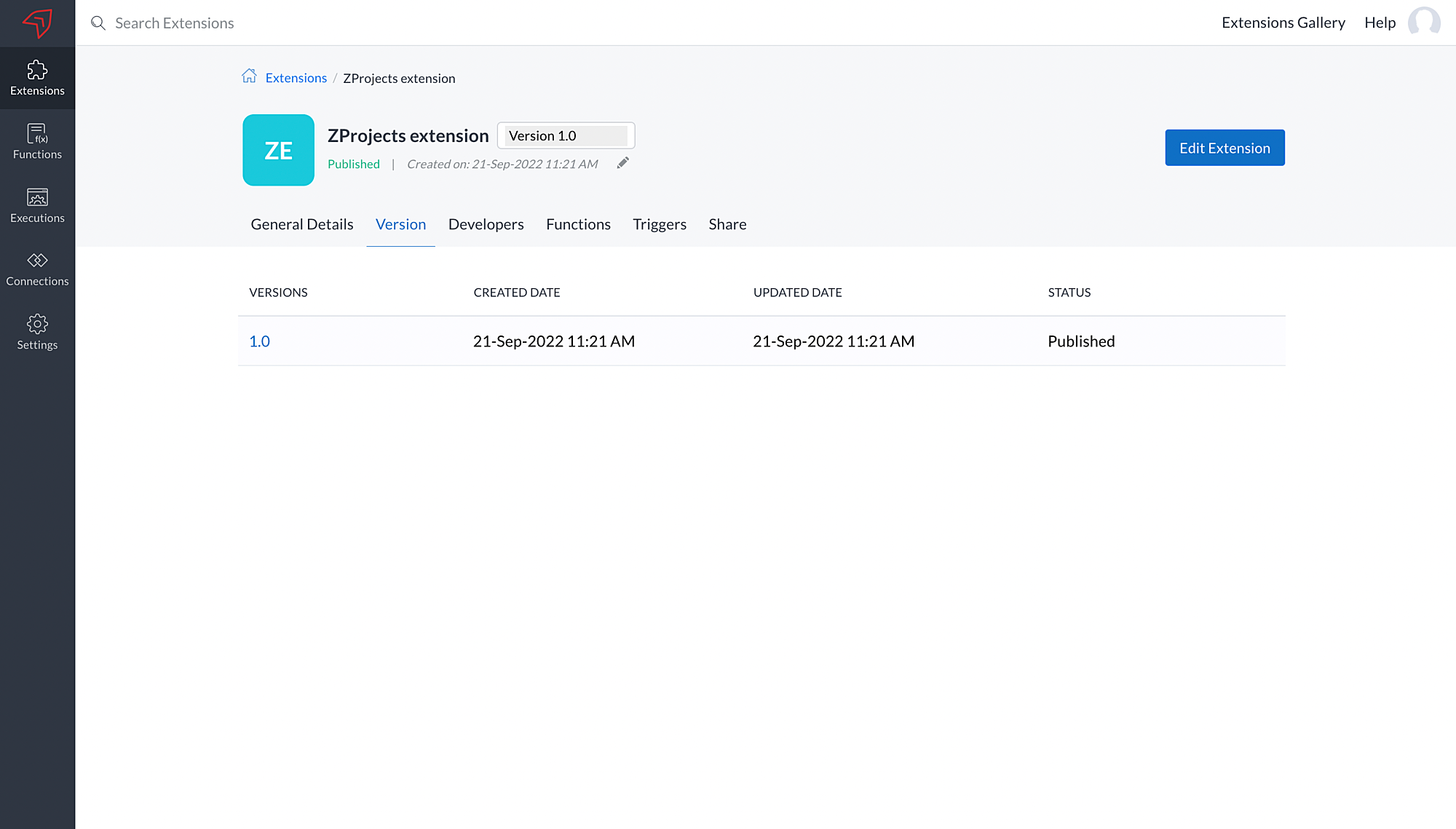Switch to the Developers tab
Screen dimensions: 1456x829
tap(486, 224)
